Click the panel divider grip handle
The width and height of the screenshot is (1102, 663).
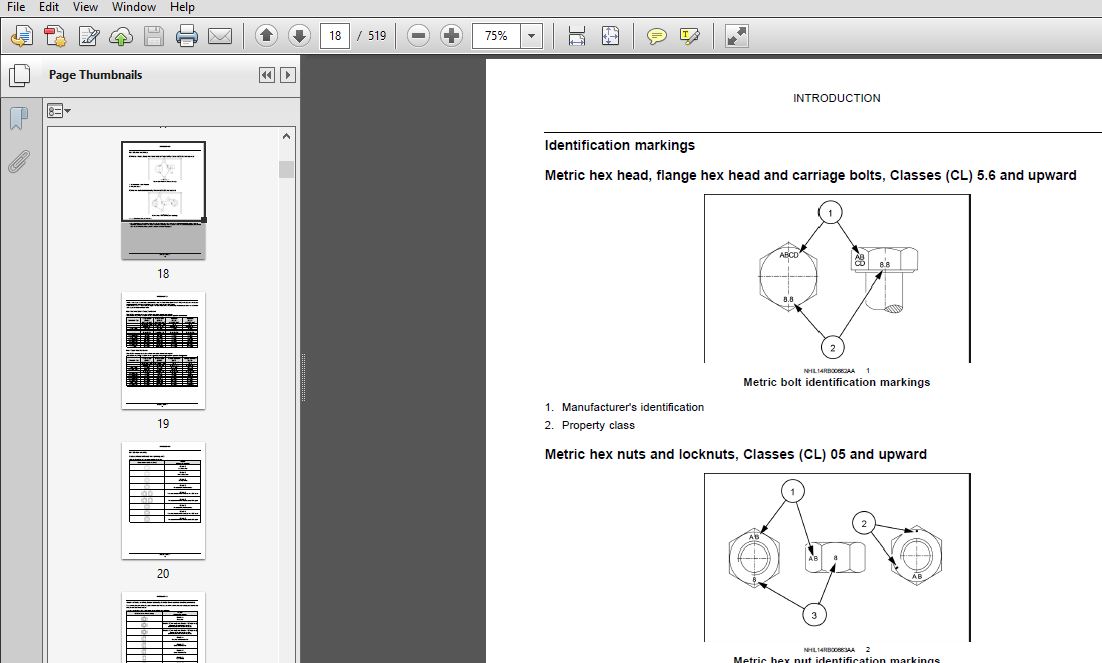pyautogui.click(x=303, y=378)
